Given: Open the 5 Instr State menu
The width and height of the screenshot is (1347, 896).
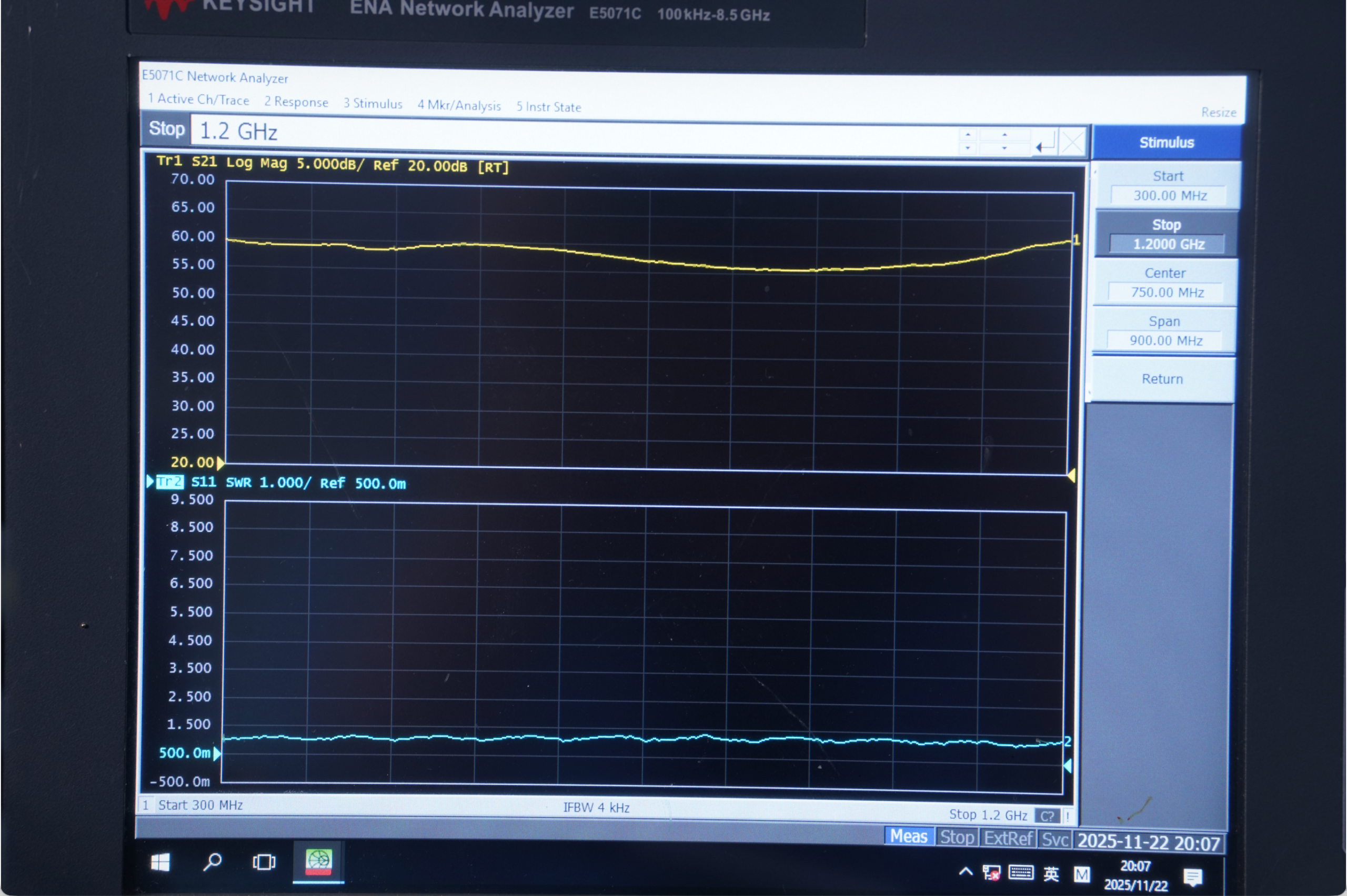Looking at the screenshot, I should tap(549, 107).
